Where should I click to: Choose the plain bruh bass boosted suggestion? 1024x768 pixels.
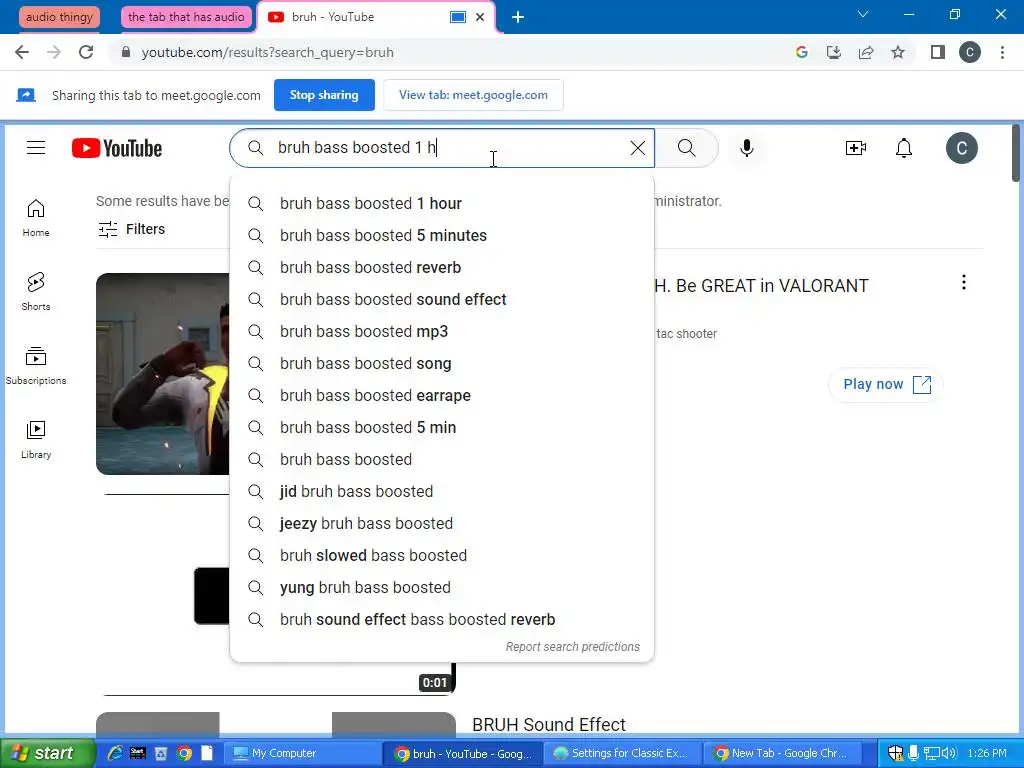tap(442, 460)
